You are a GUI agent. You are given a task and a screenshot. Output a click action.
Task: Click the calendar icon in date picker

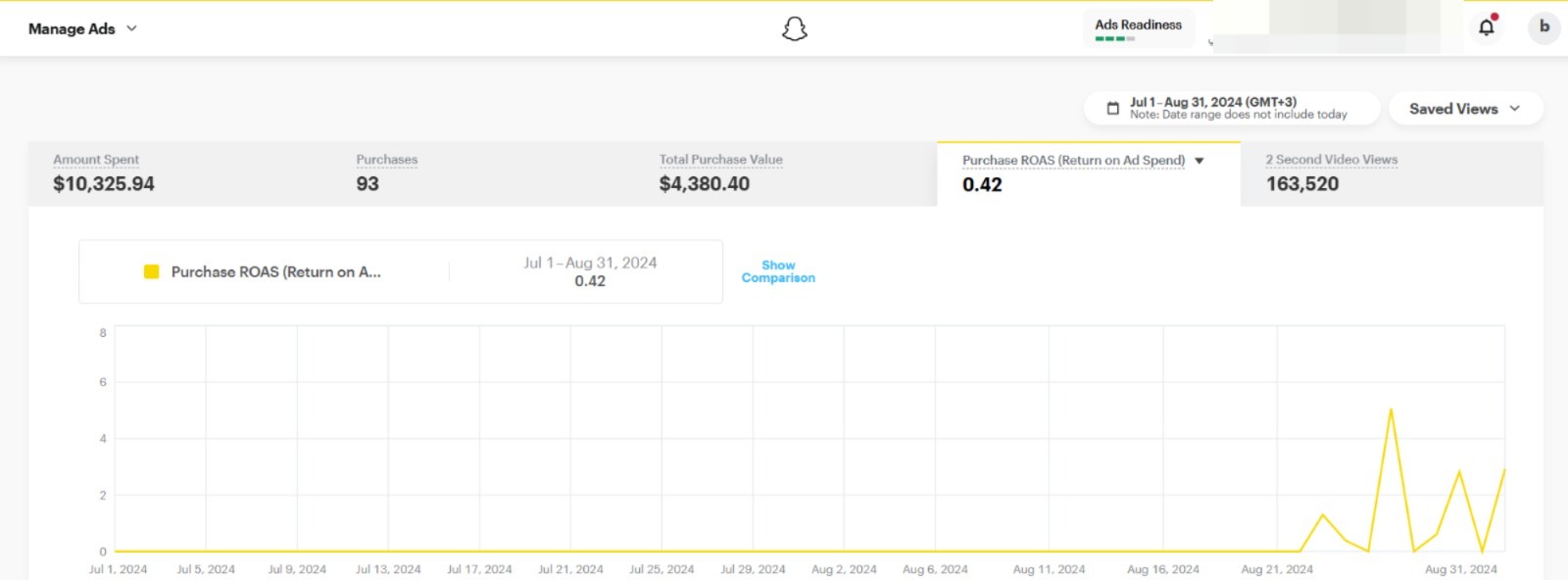click(x=1112, y=109)
